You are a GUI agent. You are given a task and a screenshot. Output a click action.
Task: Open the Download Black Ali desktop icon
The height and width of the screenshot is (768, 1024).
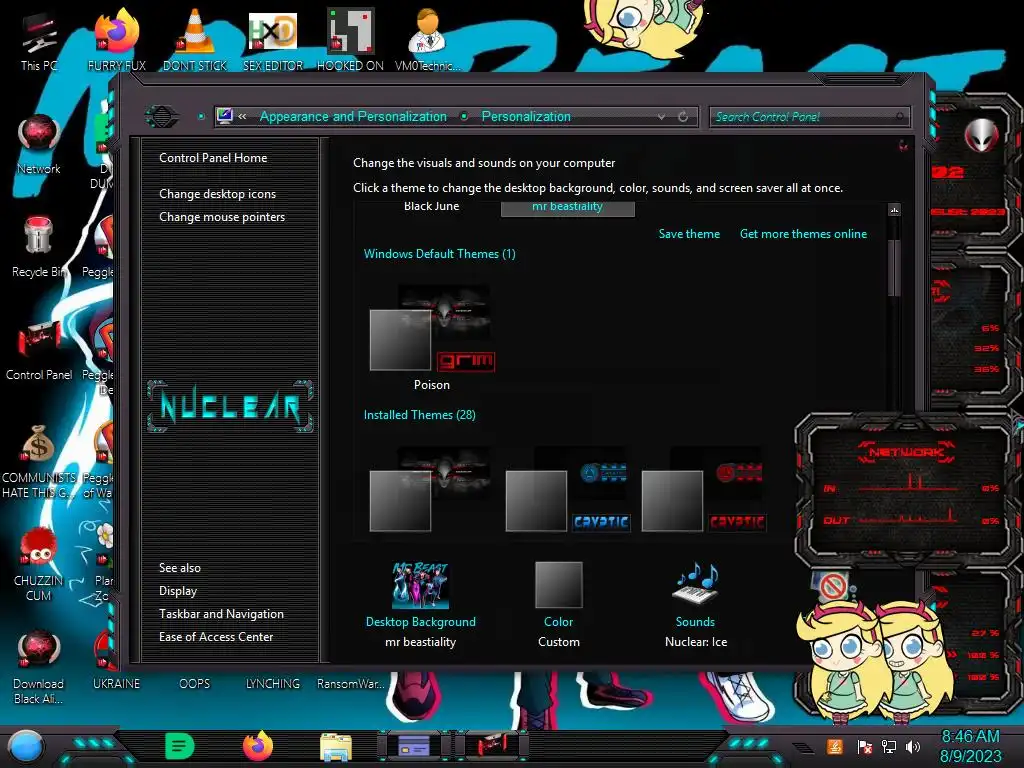pyautogui.click(x=39, y=667)
